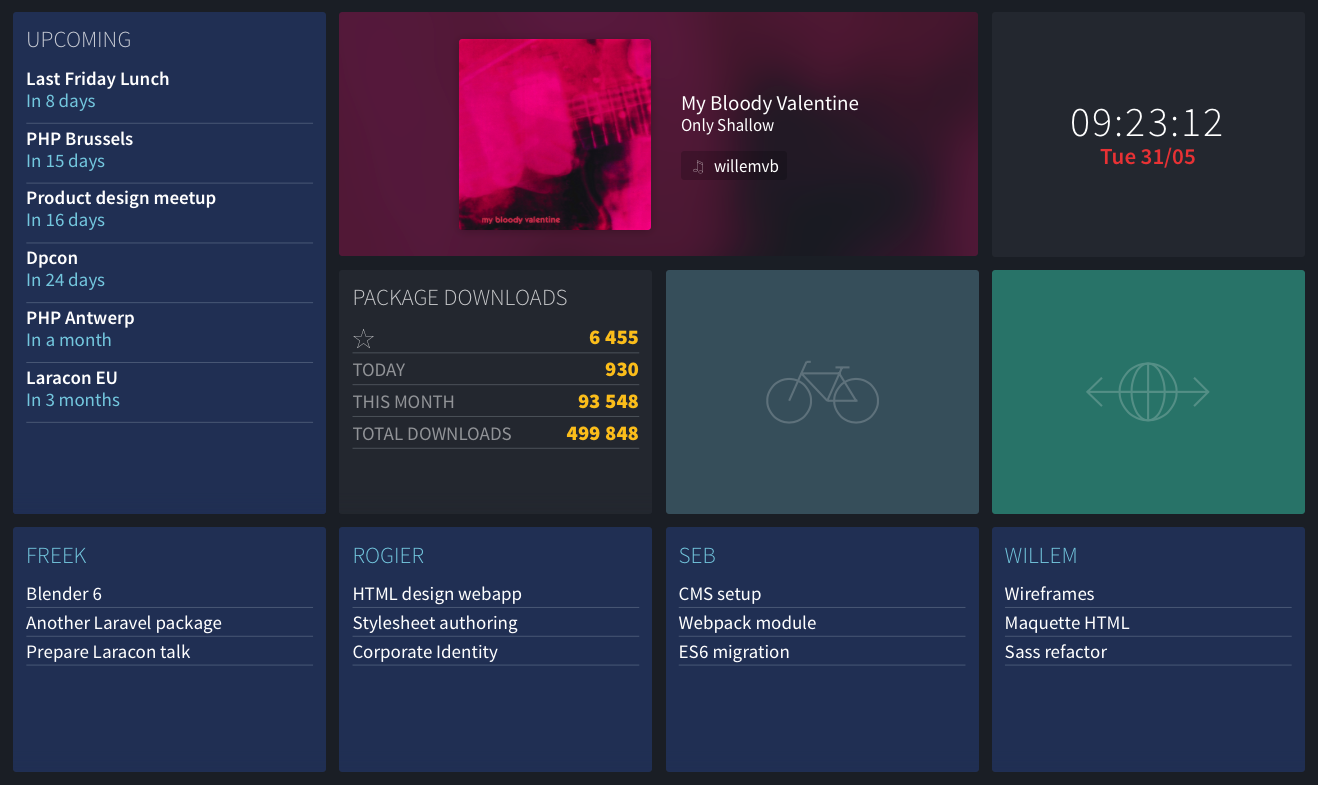
Task: Click the willemvb user badge
Action: point(734,166)
